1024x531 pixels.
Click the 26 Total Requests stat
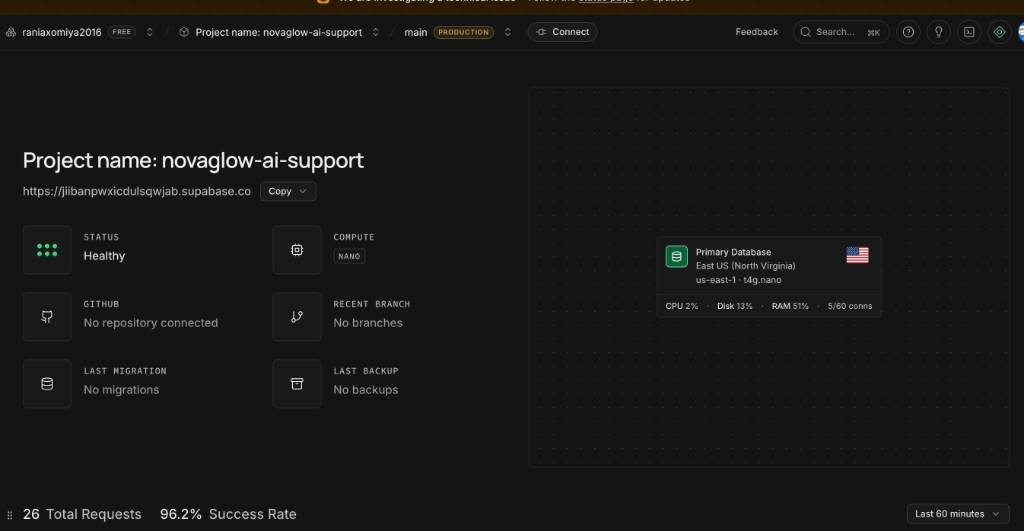coord(82,514)
